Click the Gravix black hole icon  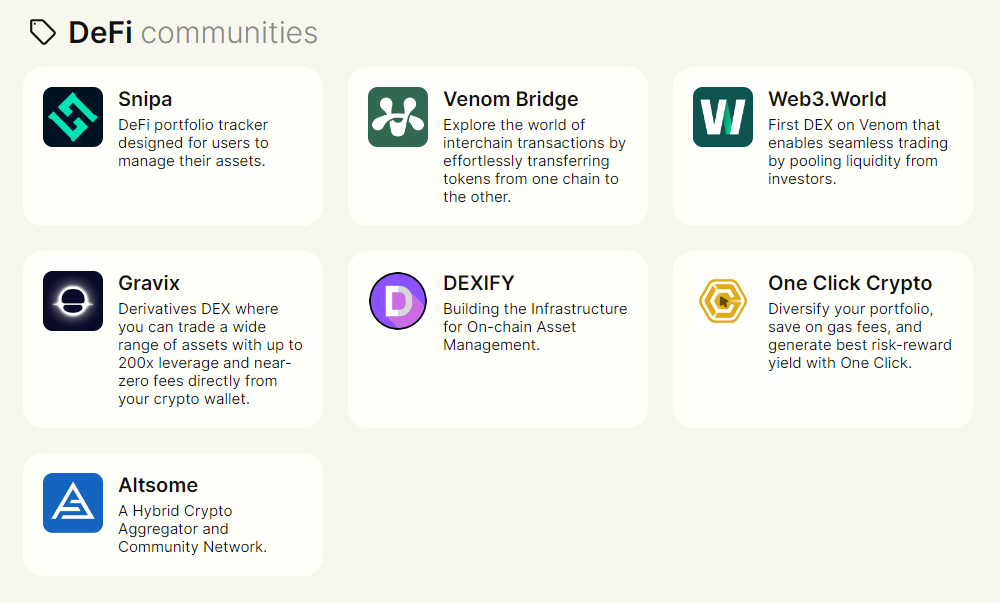tap(73, 301)
